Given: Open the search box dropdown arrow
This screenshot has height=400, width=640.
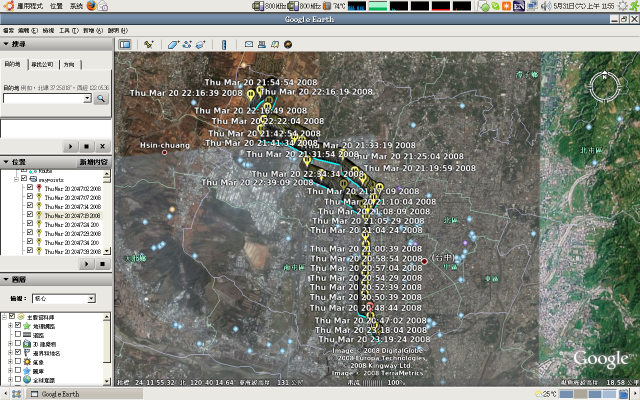Looking at the screenshot, I should tap(87, 98).
